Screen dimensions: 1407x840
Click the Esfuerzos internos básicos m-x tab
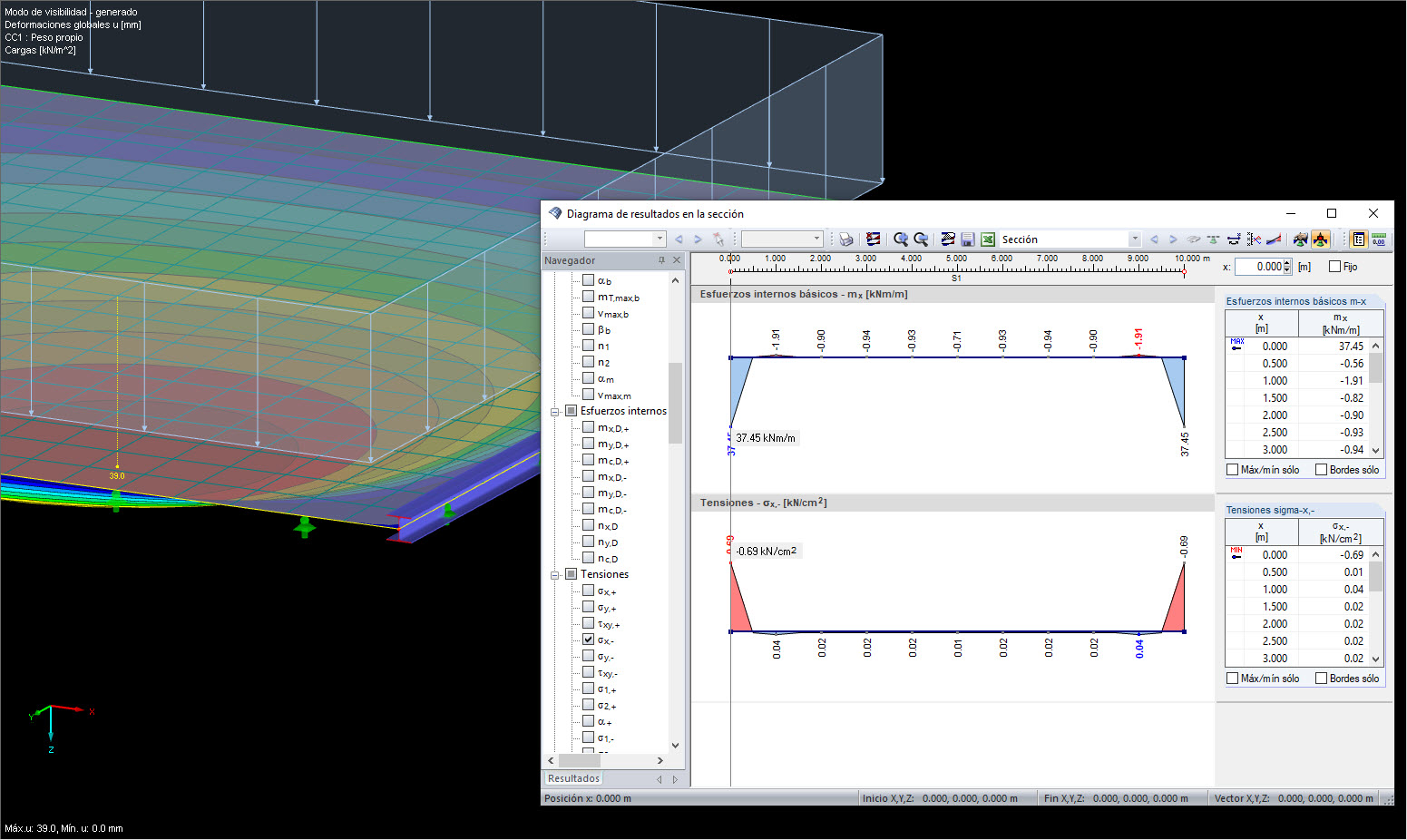click(x=1296, y=301)
